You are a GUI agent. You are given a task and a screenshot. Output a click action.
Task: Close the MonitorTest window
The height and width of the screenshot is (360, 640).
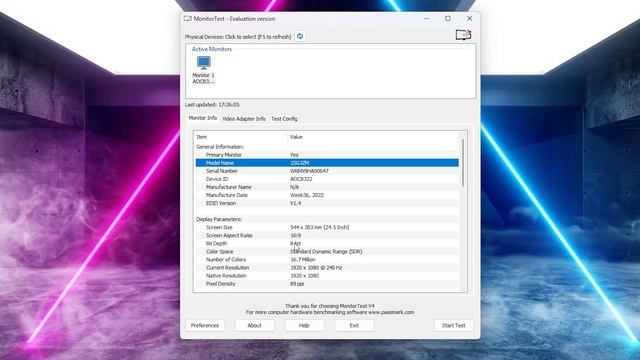tap(469, 19)
